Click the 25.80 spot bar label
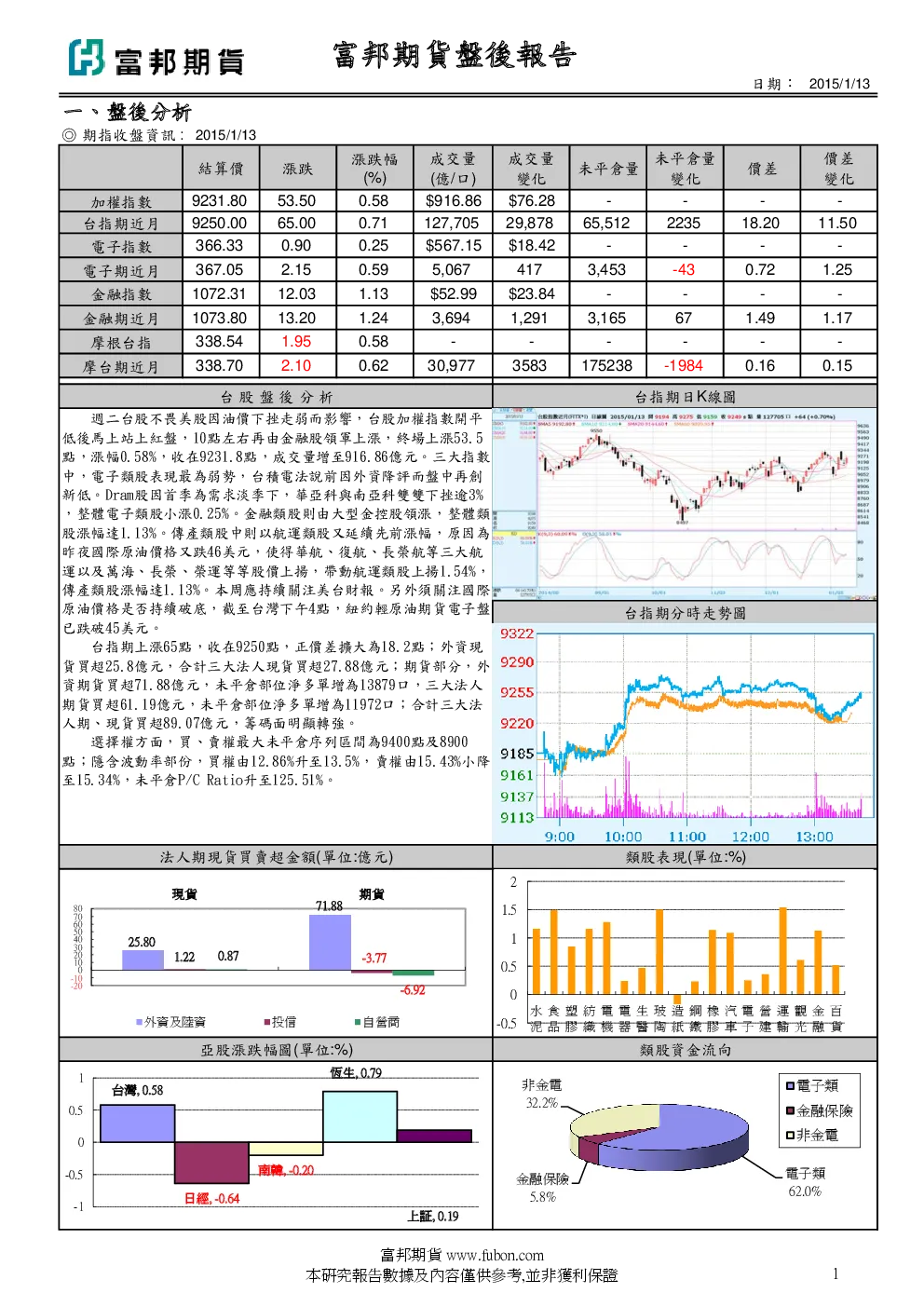The width and height of the screenshot is (924, 1307). [x=142, y=942]
